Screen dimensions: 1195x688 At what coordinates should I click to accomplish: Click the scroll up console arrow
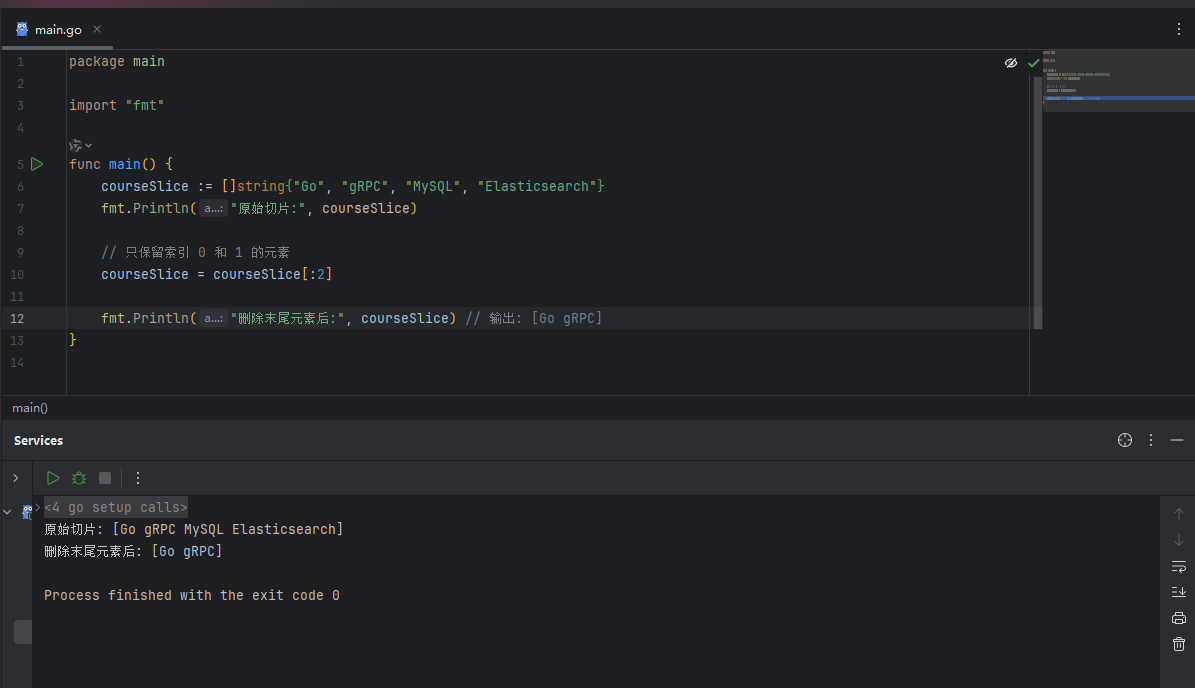click(x=1178, y=514)
